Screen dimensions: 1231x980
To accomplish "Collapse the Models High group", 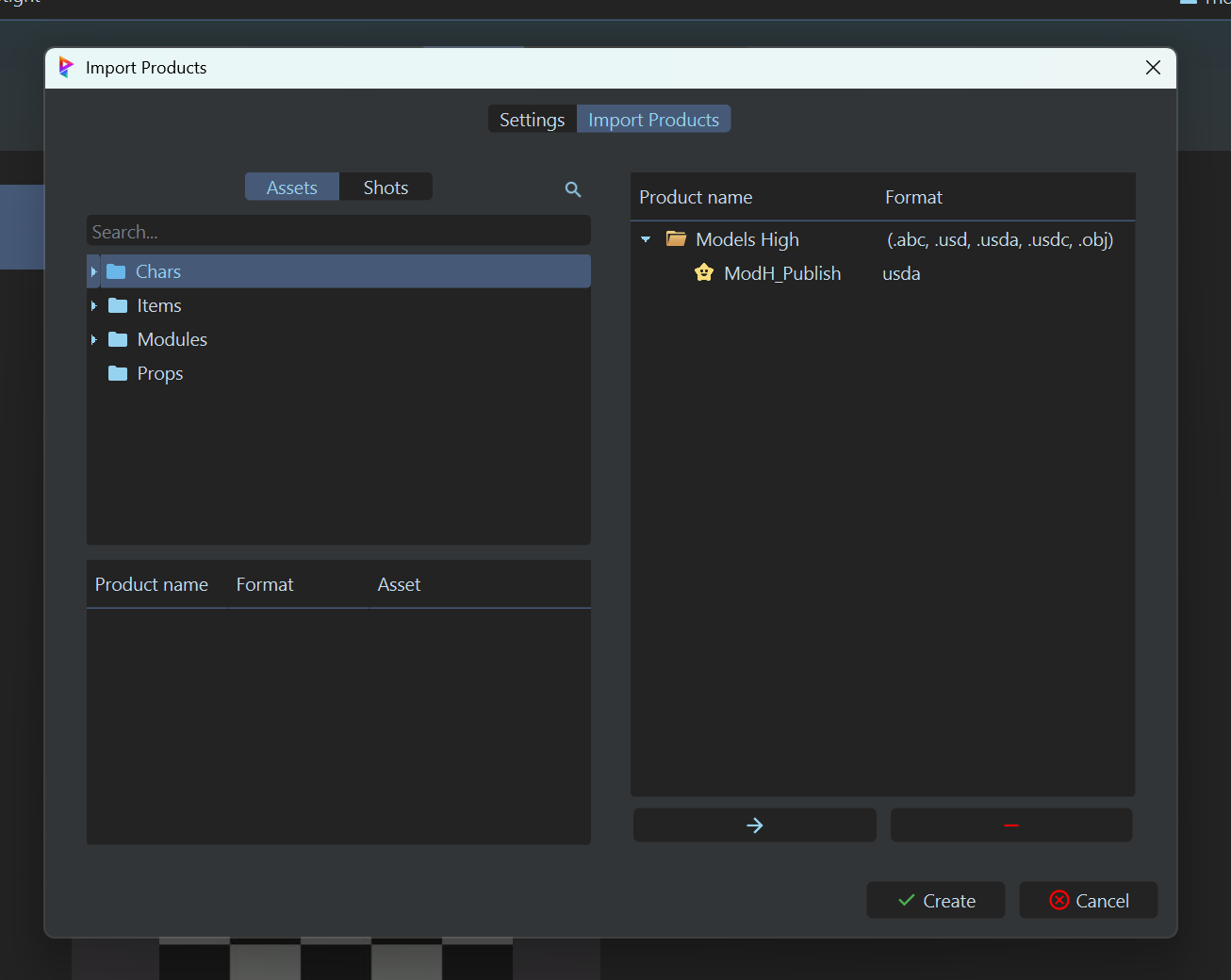I will pyautogui.click(x=646, y=239).
